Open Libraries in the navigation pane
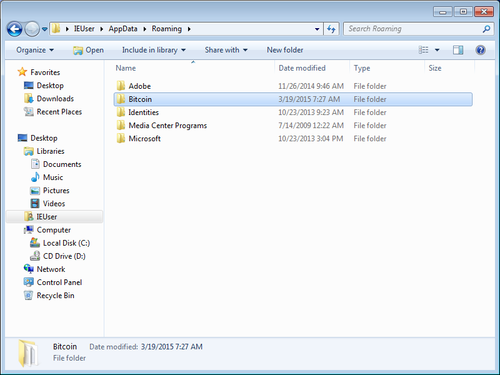Viewport: 500px width, 375px height. [50, 151]
